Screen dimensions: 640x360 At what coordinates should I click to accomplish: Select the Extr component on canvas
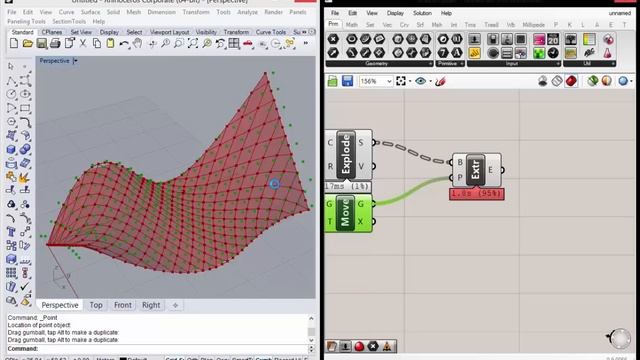[477, 170]
